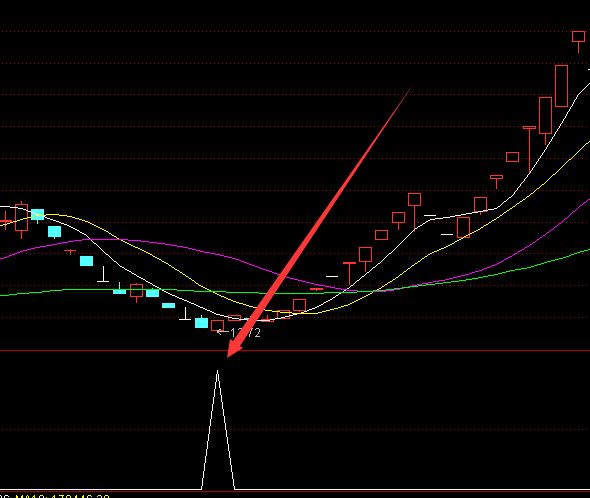The image size is (590, 498).
Task: Click the solid red divider line between panels
Action: (x=295, y=351)
